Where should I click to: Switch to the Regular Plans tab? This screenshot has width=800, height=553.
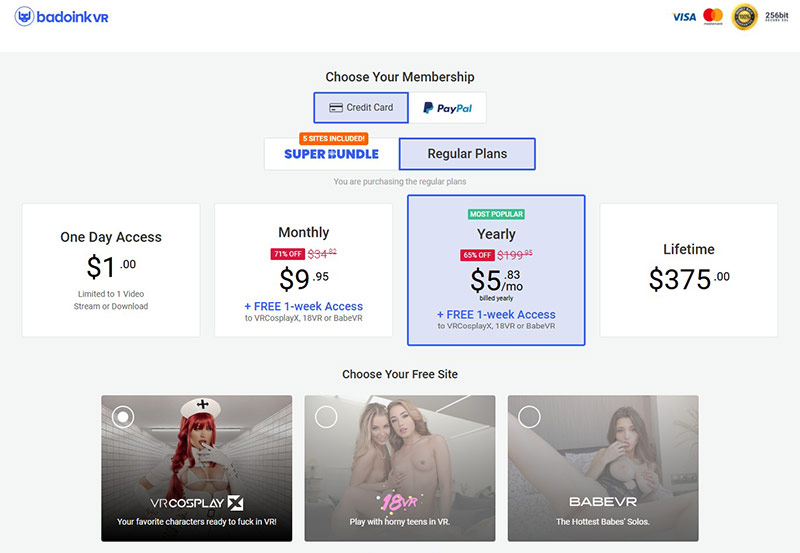[467, 154]
